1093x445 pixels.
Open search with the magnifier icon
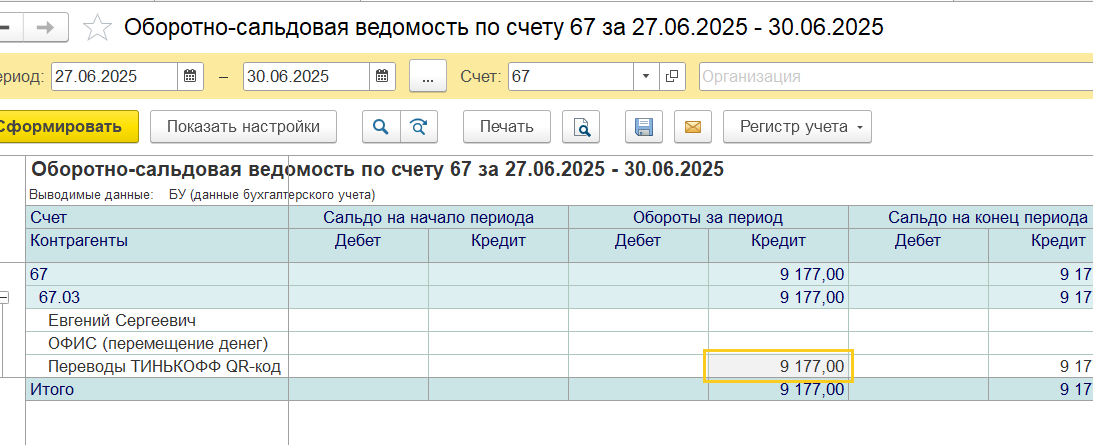[x=381, y=127]
